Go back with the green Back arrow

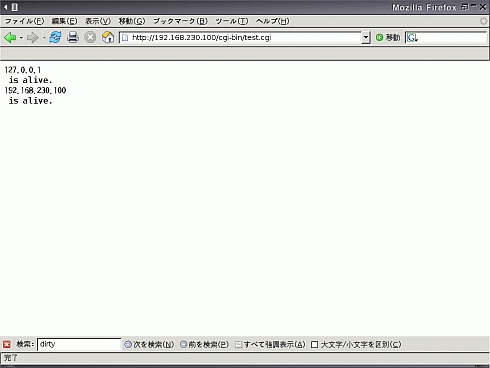click(10, 37)
